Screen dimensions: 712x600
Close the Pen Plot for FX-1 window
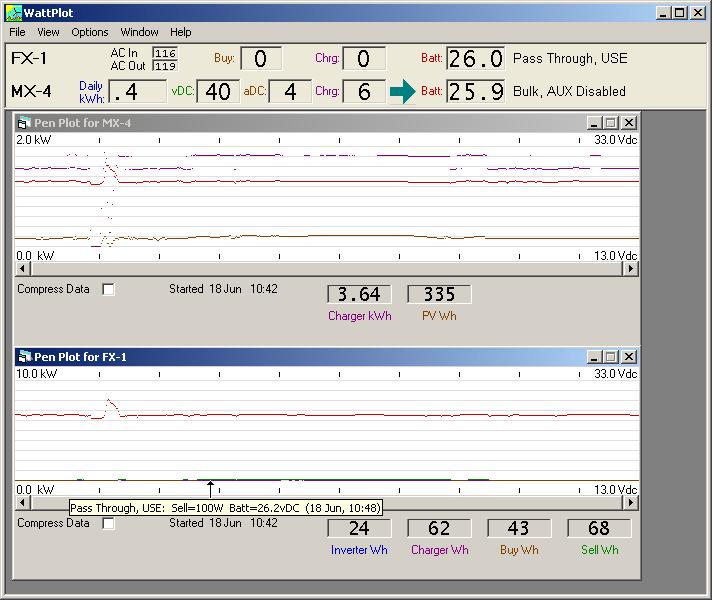click(x=629, y=357)
